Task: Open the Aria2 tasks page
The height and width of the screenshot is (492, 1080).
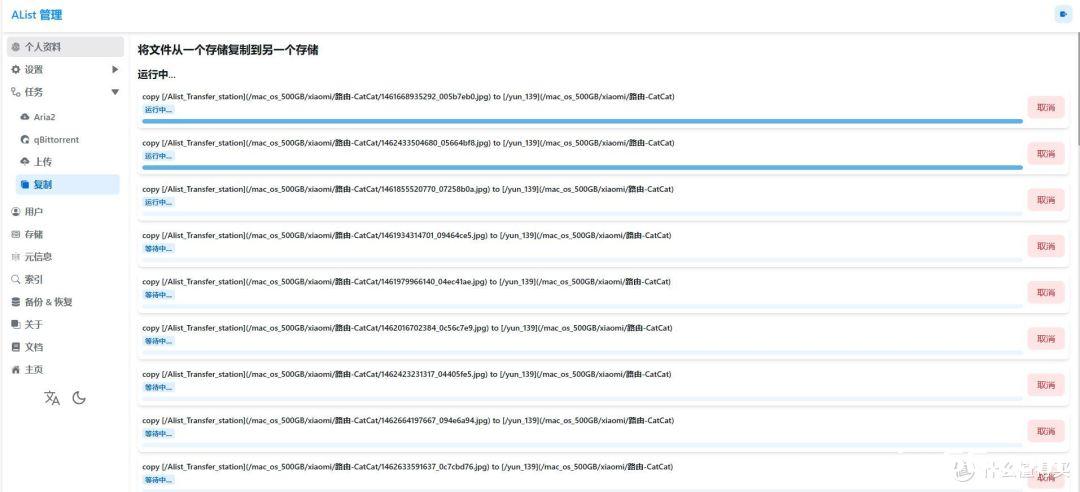Action: [x=44, y=117]
